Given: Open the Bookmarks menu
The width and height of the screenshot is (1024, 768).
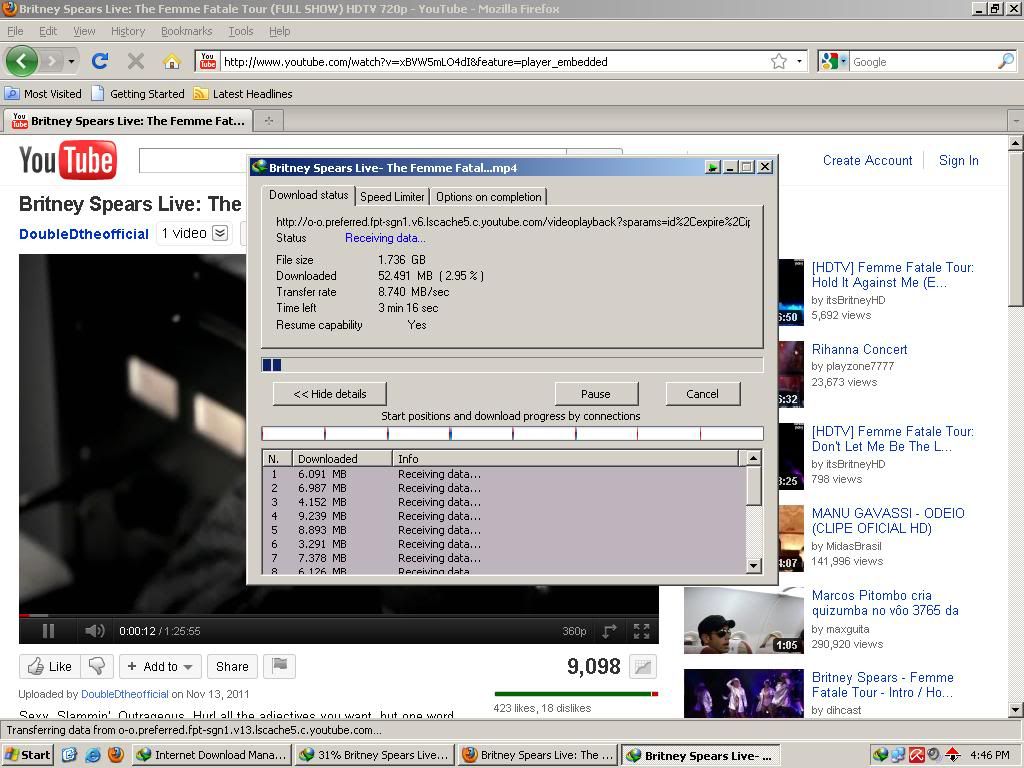Looking at the screenshot, I should click(x=187, y=31).
